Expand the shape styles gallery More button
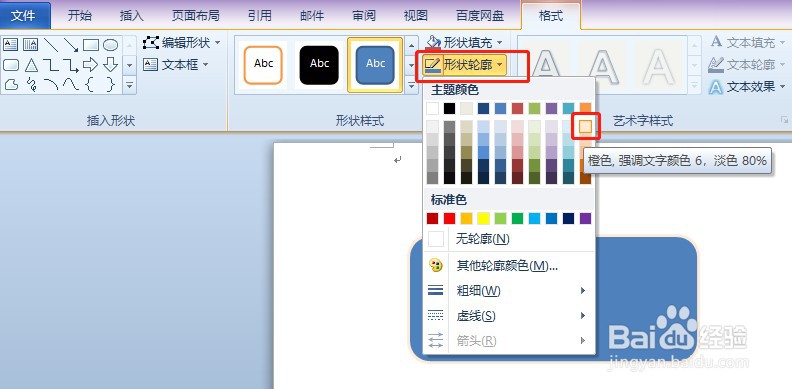792x389 pixels. click(412, 85)
